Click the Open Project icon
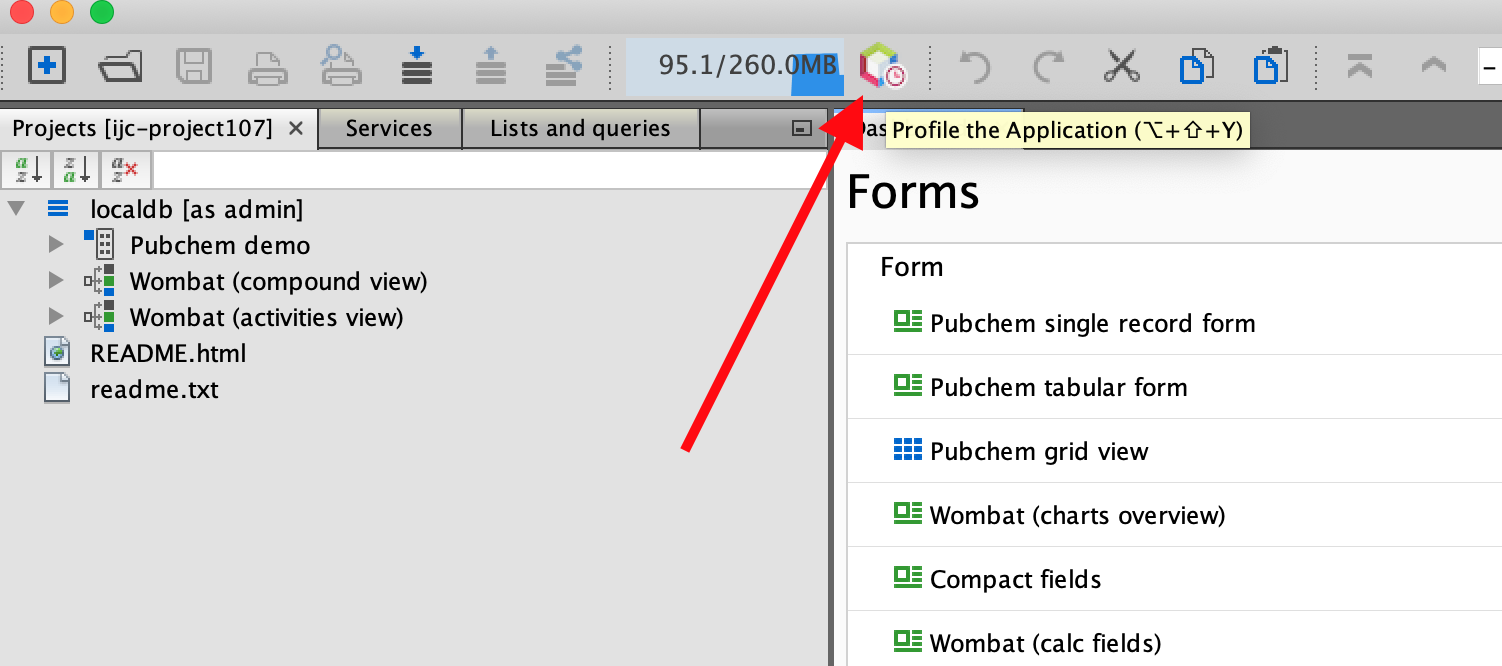1502x666 pixels. [122, 66]
